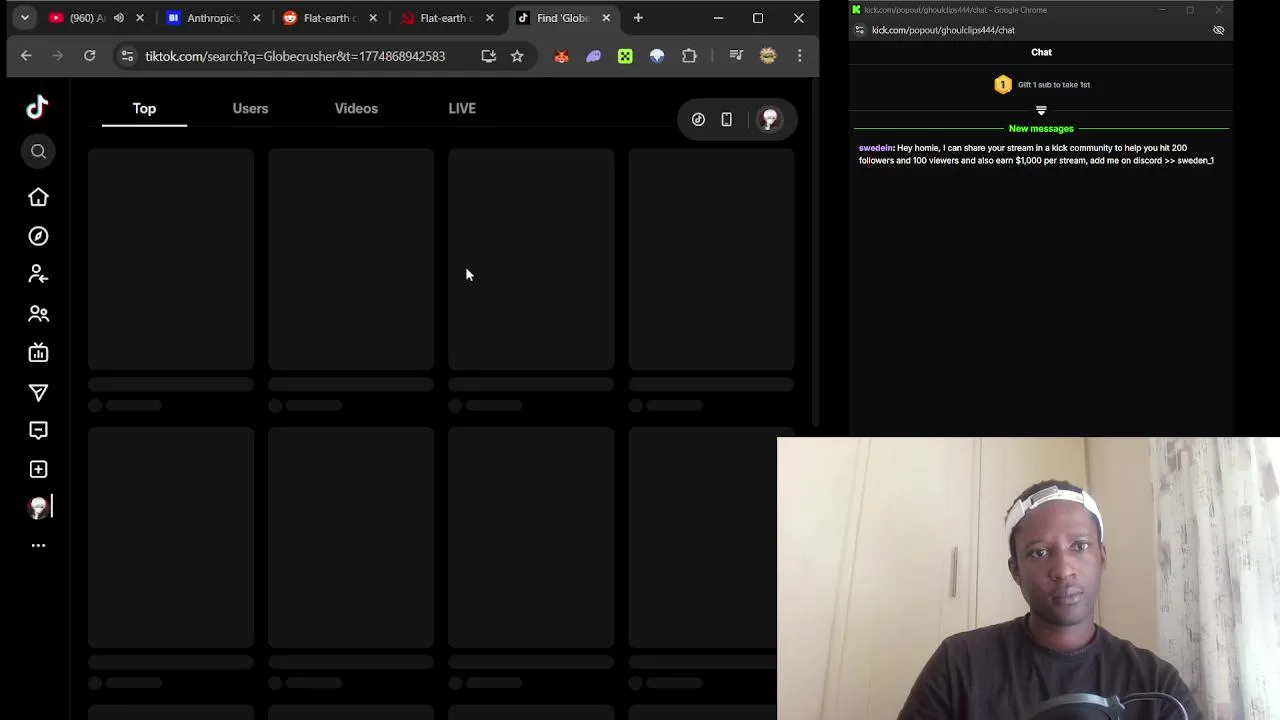This screenshot has height=720, width=1280.
Task: Click install app icon in address bar
Action: tap(488, 56)
